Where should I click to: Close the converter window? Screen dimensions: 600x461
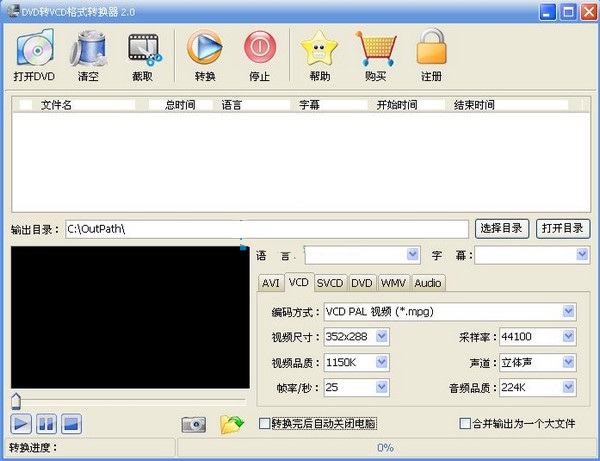tap(589, 12)
